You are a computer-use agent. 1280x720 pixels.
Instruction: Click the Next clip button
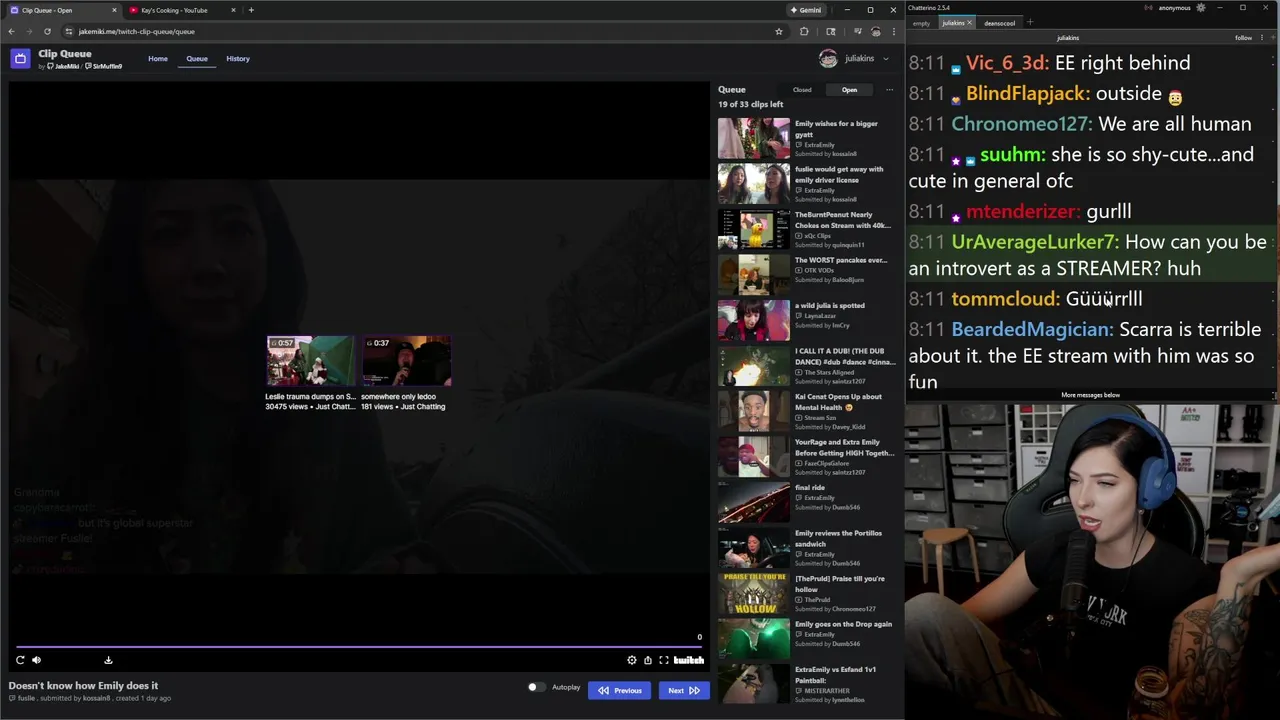pyautogui.click(x=684, y=690)
